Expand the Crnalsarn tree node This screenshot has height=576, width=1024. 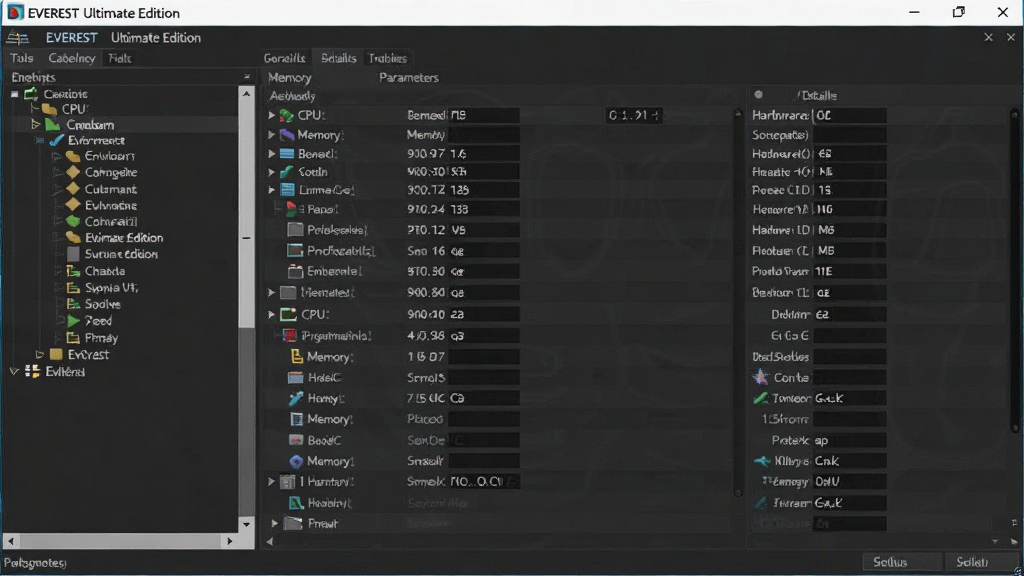35,124
